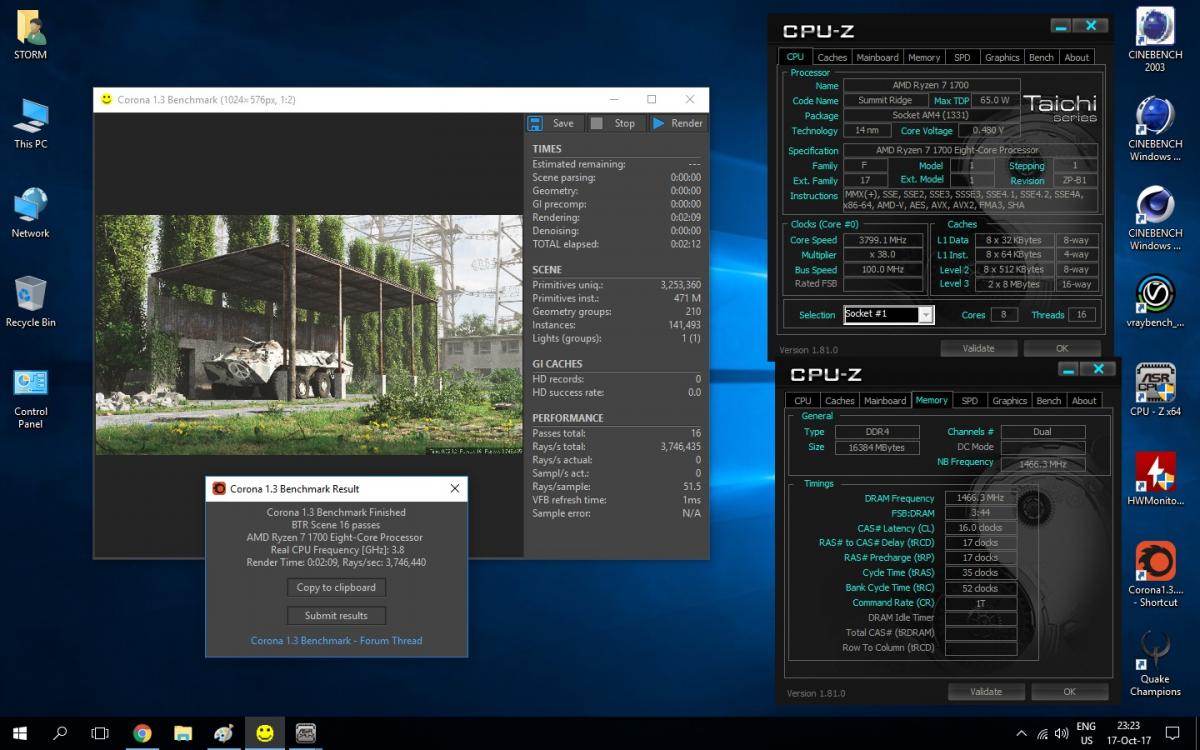Screen dimensions: 1200x750
Task: Select the Corona1.3 Shortcut desktop icon
Action: [1155, 575]
